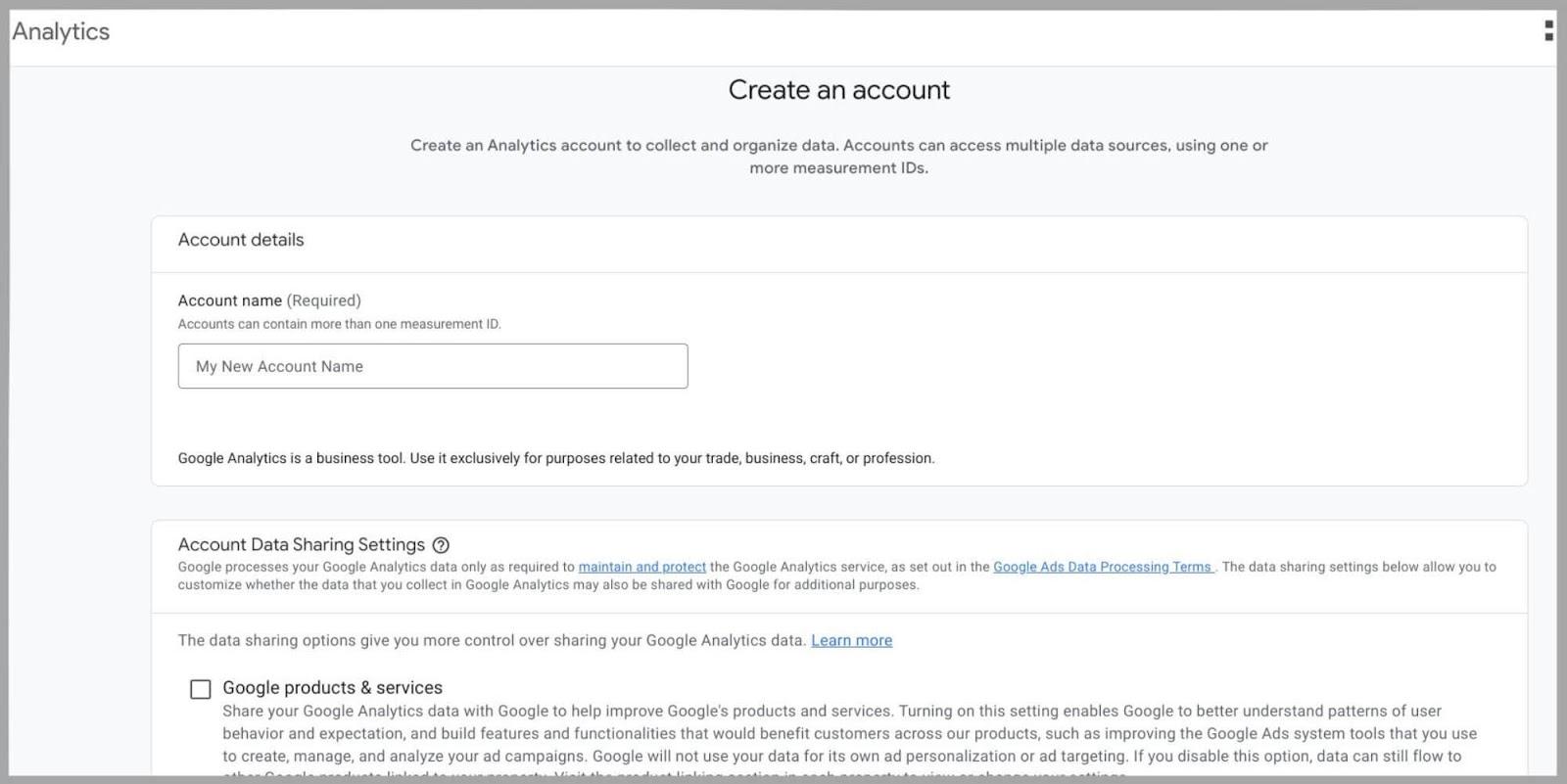This screenshot has height=784, width=1567.
Task: Click the "Account details" section header
Action: point(241,240)
